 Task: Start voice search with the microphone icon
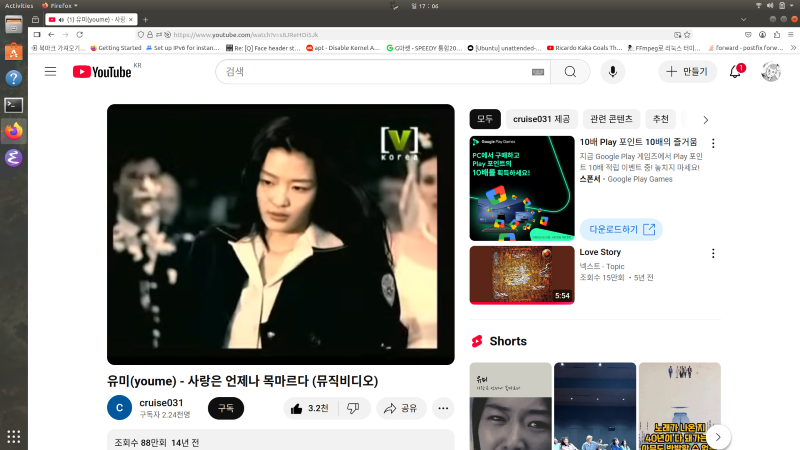(611, 72)
